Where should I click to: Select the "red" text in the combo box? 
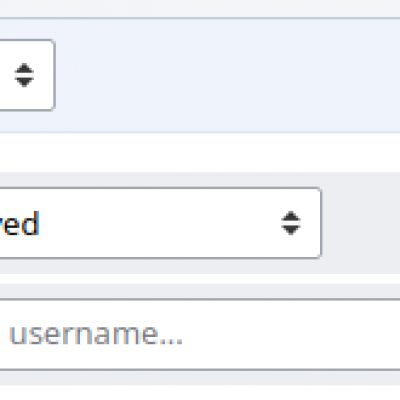[x=19, y=223]
